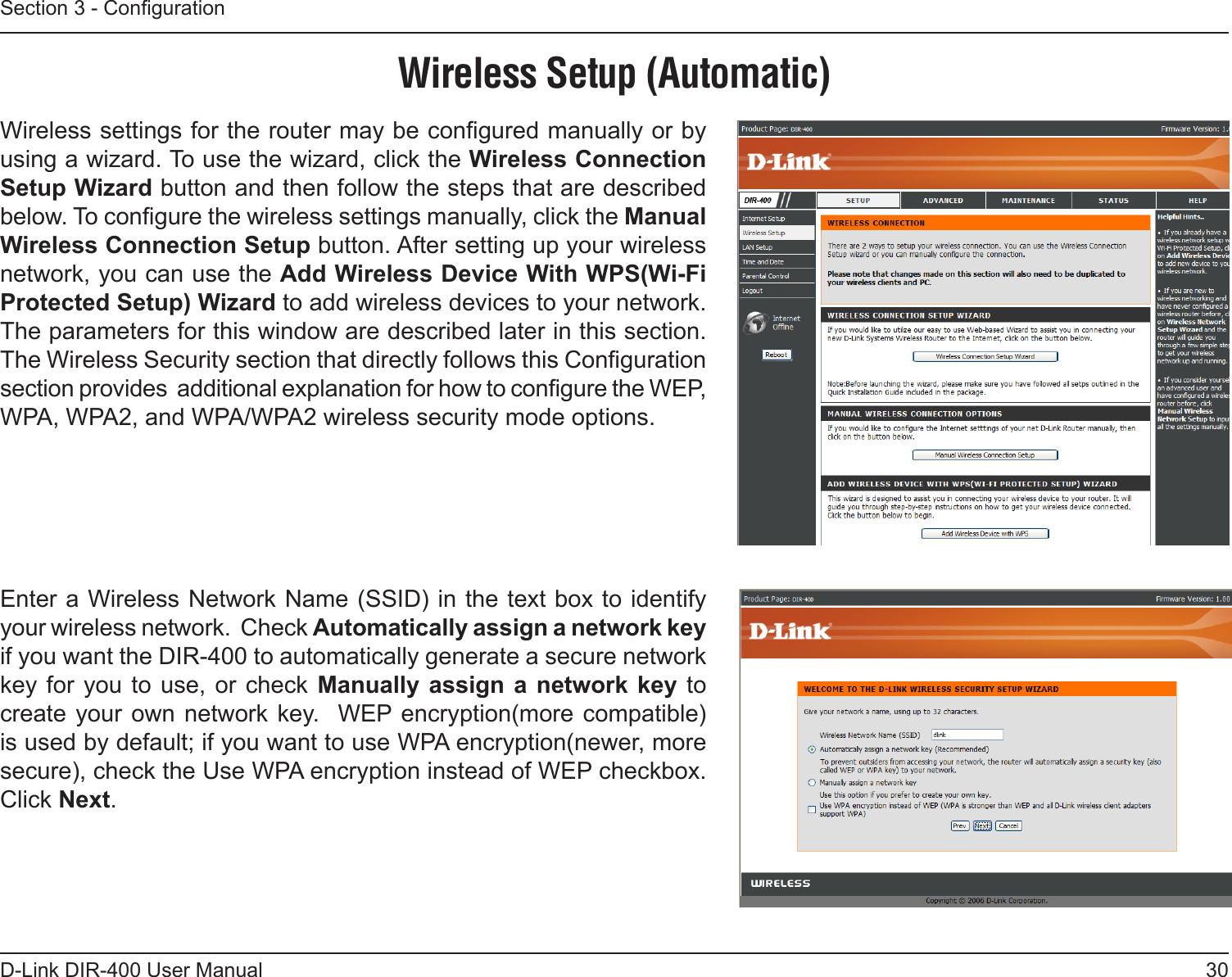This screenshot has height=977, width=1232.
Task: Click the Wireless Network Name (SSID) field
Action: [x=967, y=735]
